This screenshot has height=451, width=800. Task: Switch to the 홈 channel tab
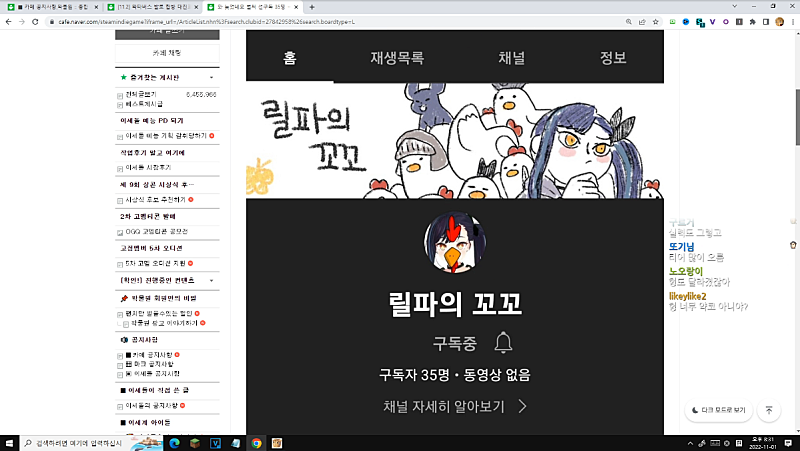[x=290, y=58]
